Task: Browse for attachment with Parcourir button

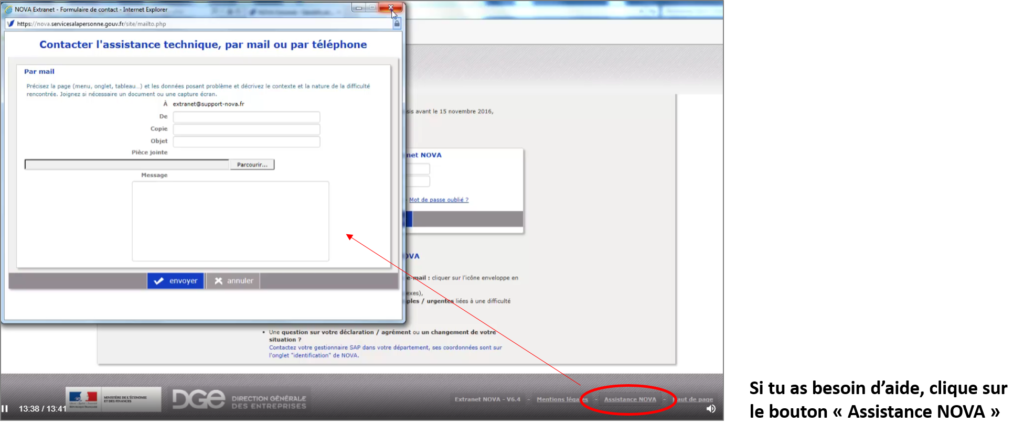Action: pos(252,165)
